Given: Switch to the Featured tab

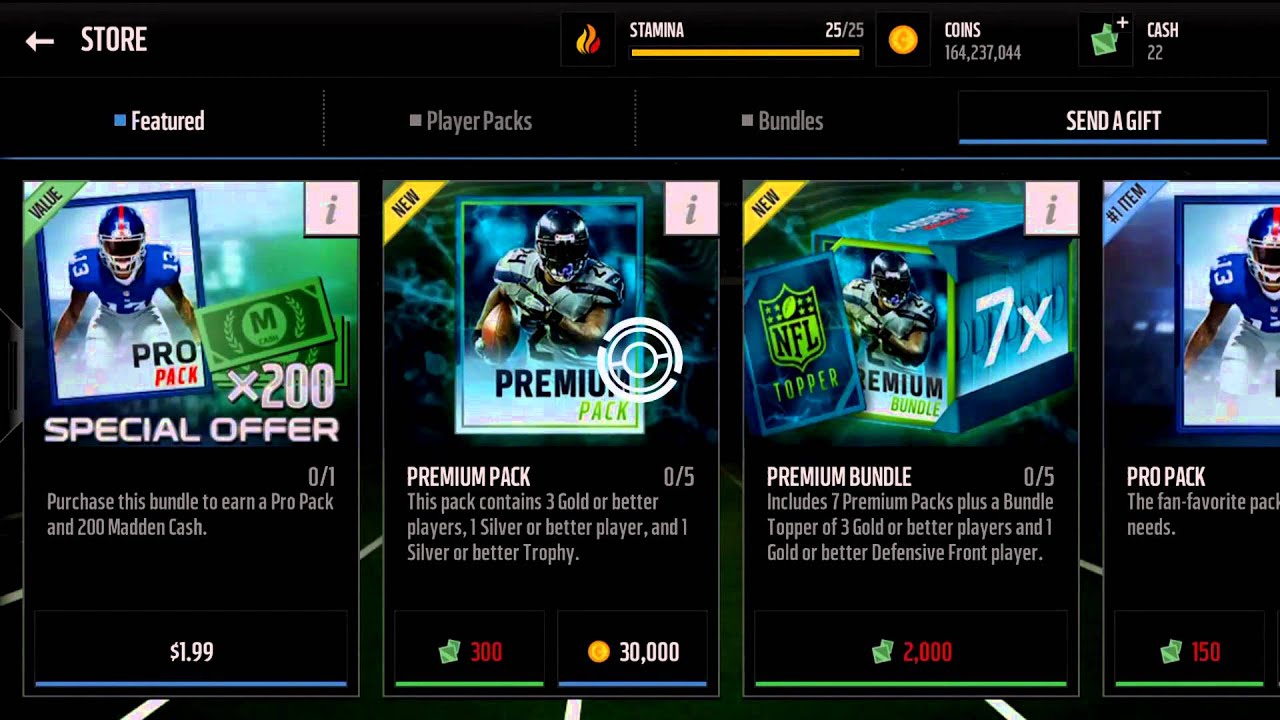Looking at the screenshot, I should (160, 121).
